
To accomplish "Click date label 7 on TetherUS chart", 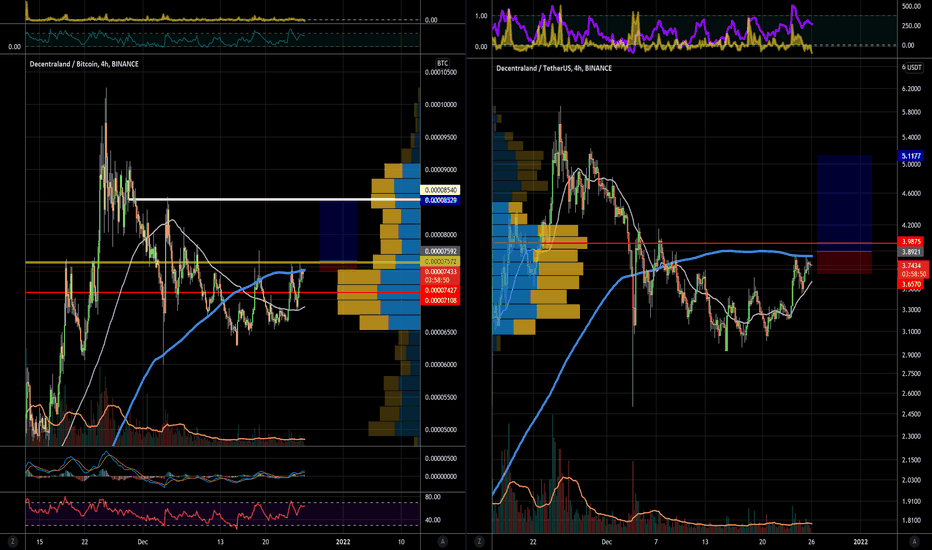I will coord(656,542).
